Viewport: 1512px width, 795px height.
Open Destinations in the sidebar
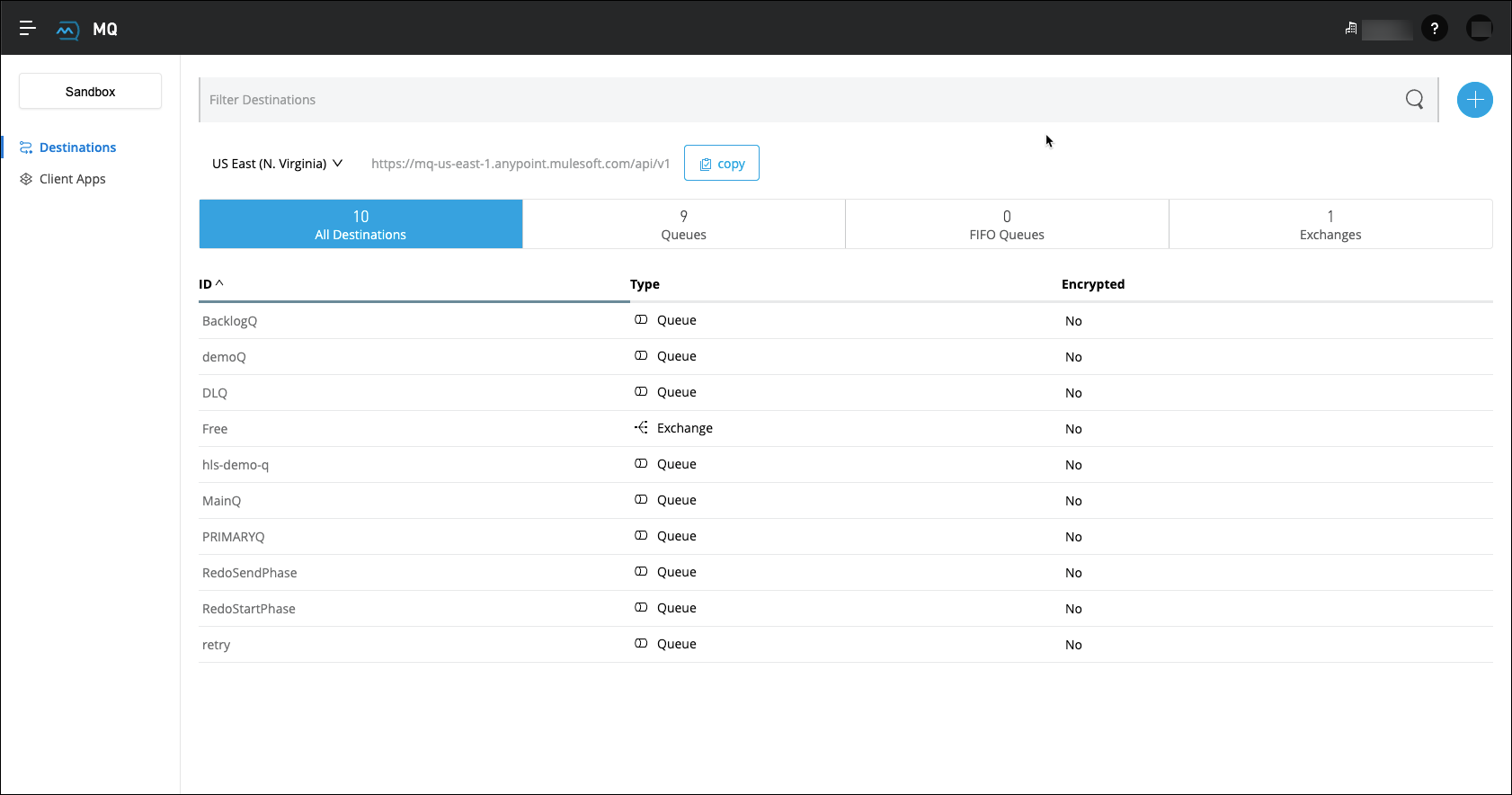77,147
